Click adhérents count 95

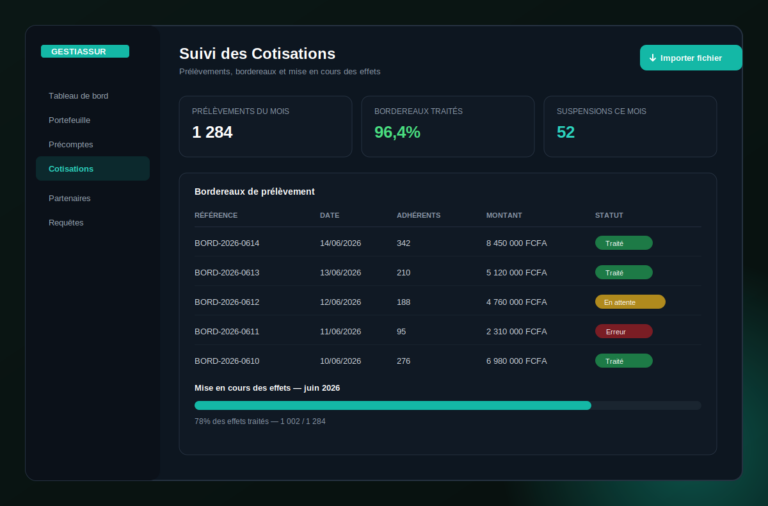coord(401,332)
